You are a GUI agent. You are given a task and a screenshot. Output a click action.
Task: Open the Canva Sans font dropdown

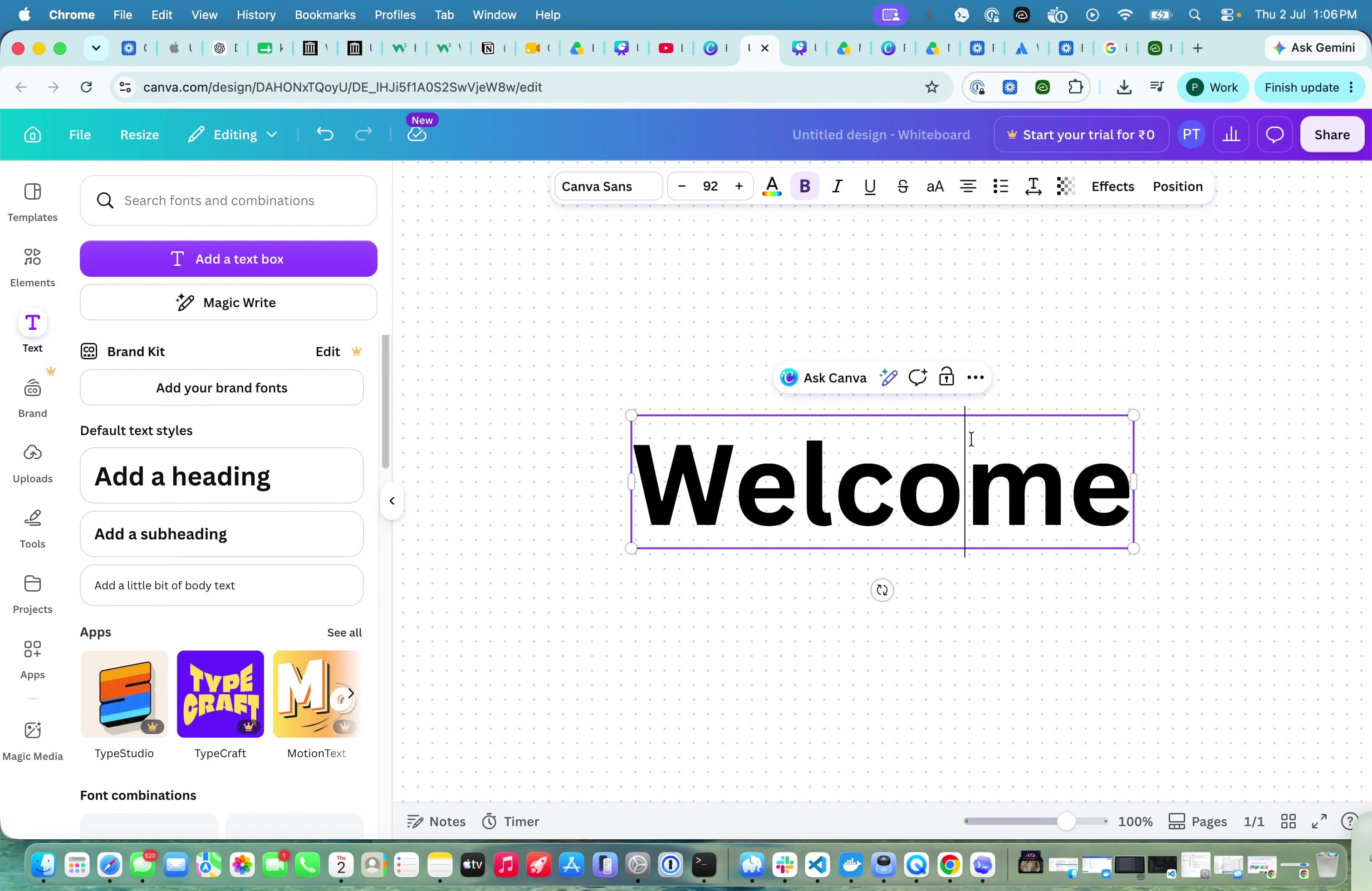point(608,186)
